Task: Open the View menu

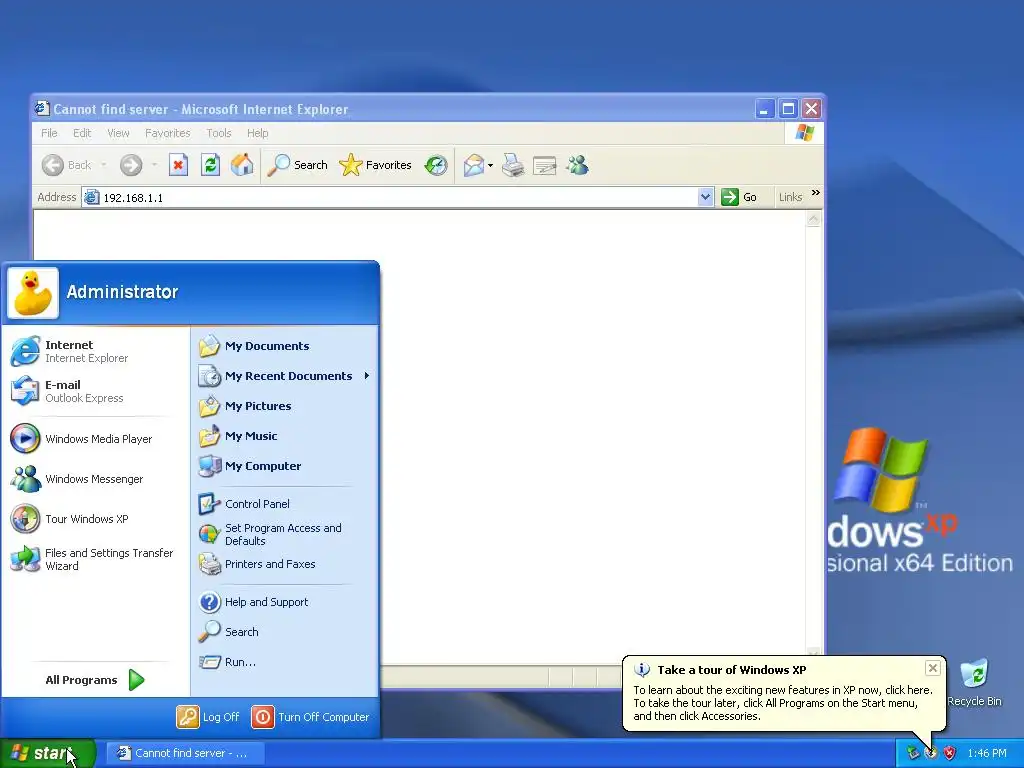Action: point(118,133)
